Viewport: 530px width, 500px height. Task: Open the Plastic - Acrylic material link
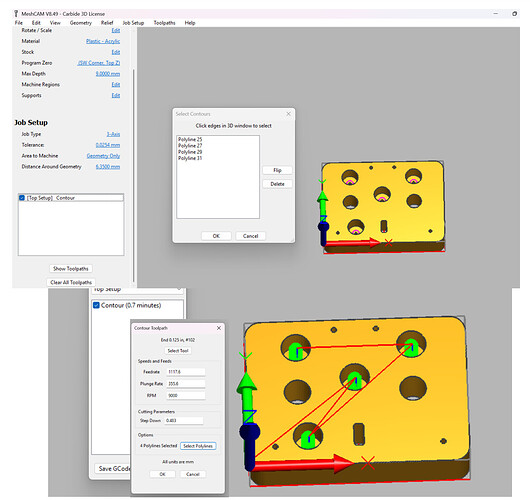[x=103, y=41]
